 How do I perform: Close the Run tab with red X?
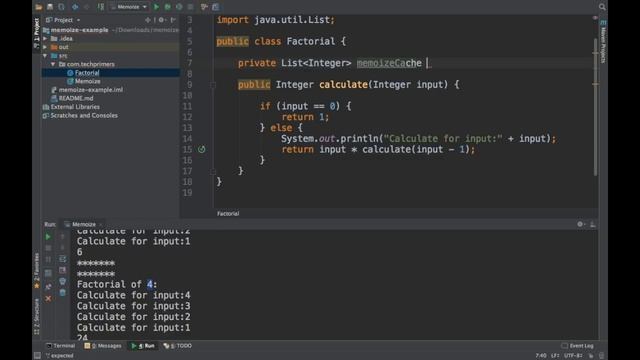[48, 299]
